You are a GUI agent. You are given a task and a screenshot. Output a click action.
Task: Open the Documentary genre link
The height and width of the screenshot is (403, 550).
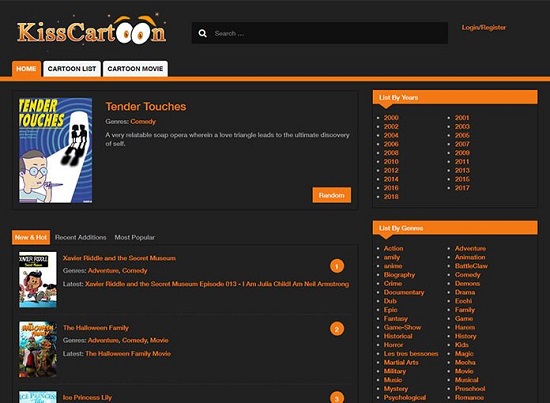coord(404,293)
